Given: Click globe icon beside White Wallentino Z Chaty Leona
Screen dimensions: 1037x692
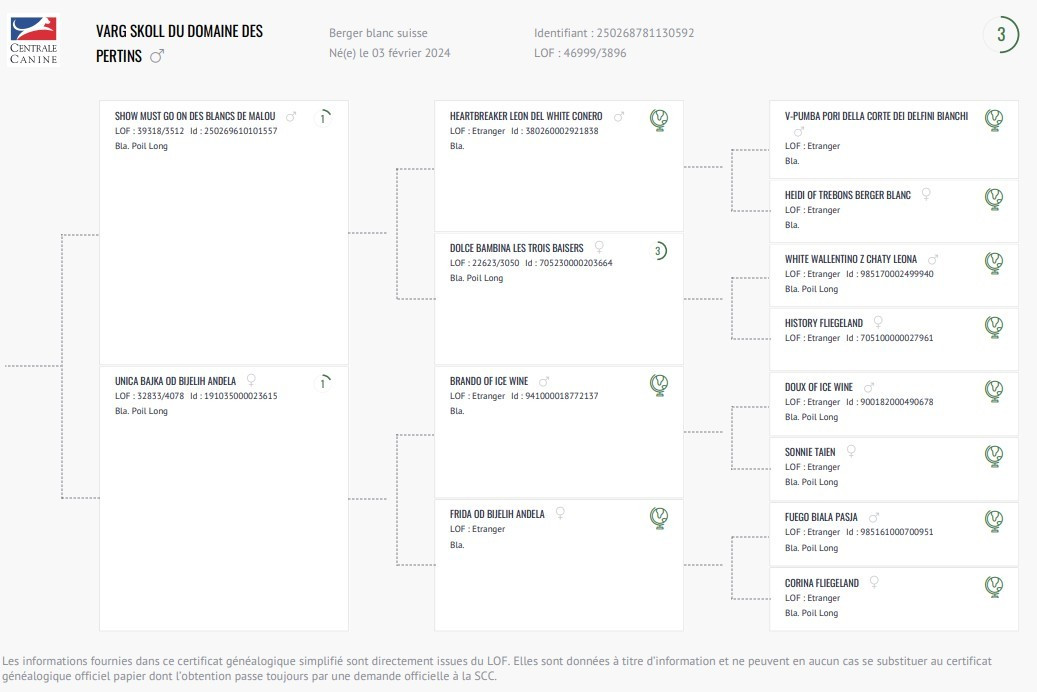Looking at the screenshot, I should click(x=994, y=263).
